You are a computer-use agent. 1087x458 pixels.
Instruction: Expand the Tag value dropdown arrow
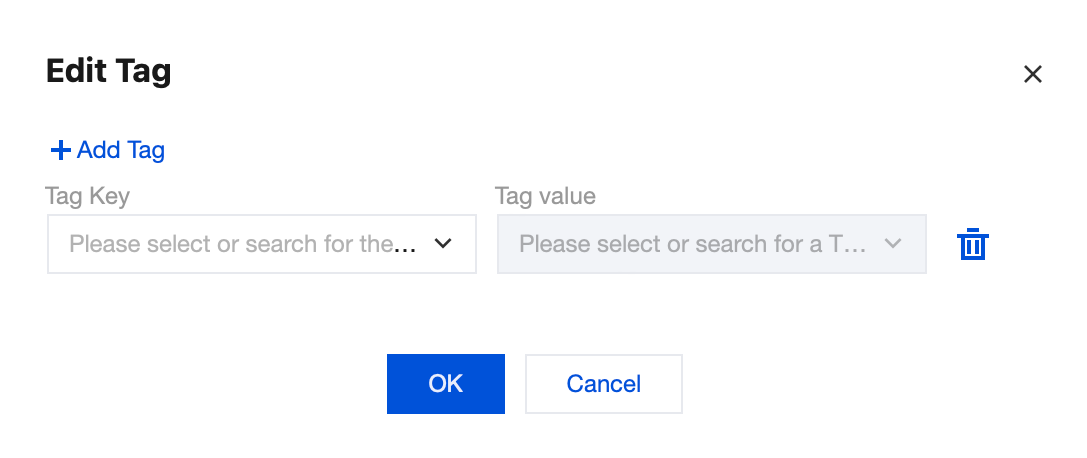pos(893,243)
